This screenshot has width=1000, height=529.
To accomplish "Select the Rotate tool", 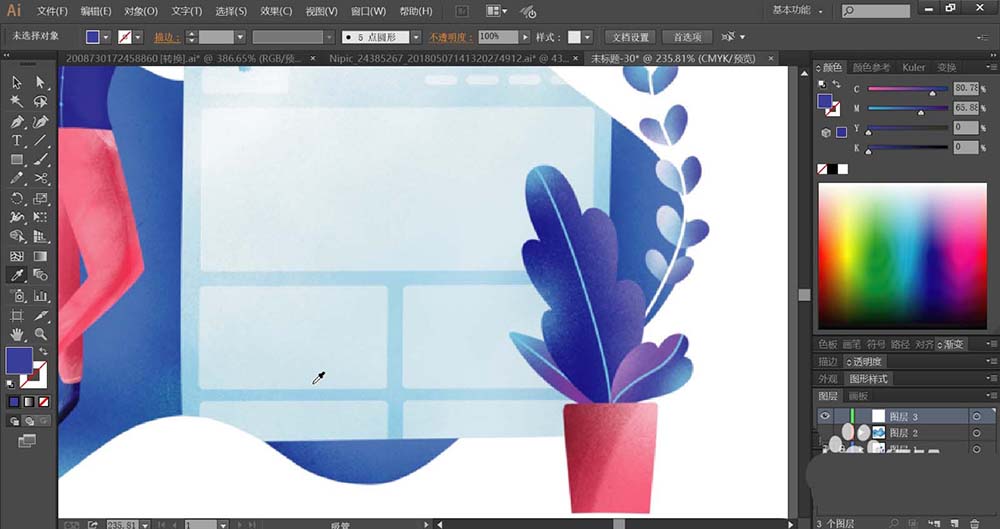I will (x=17, y=198).
